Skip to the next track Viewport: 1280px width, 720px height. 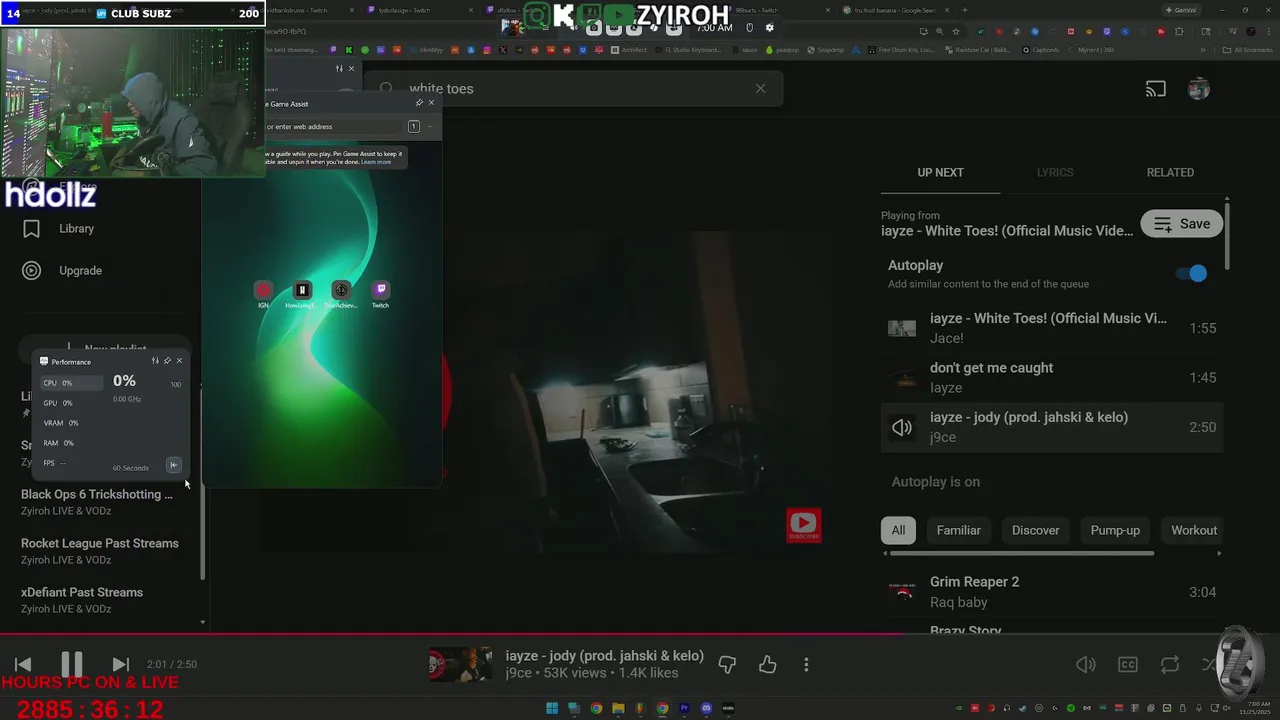coord(120,664)
